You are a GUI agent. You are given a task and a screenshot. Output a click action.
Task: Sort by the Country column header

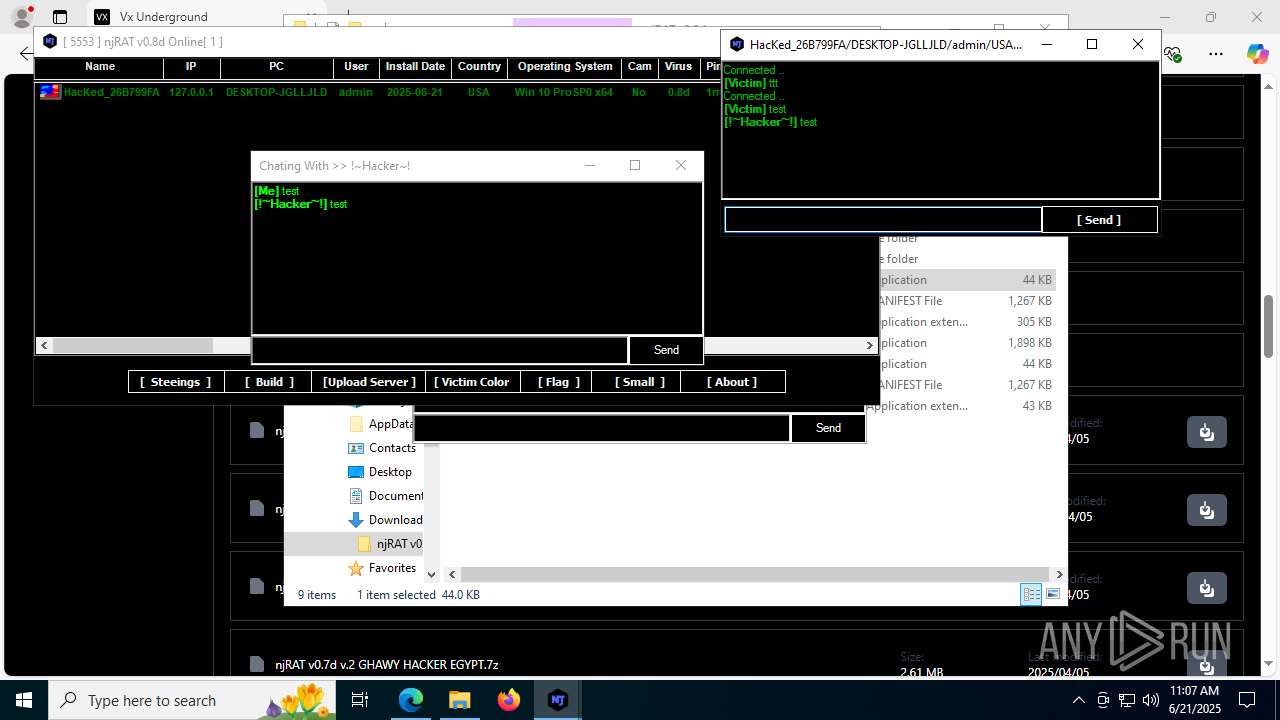tap(479, 67)
